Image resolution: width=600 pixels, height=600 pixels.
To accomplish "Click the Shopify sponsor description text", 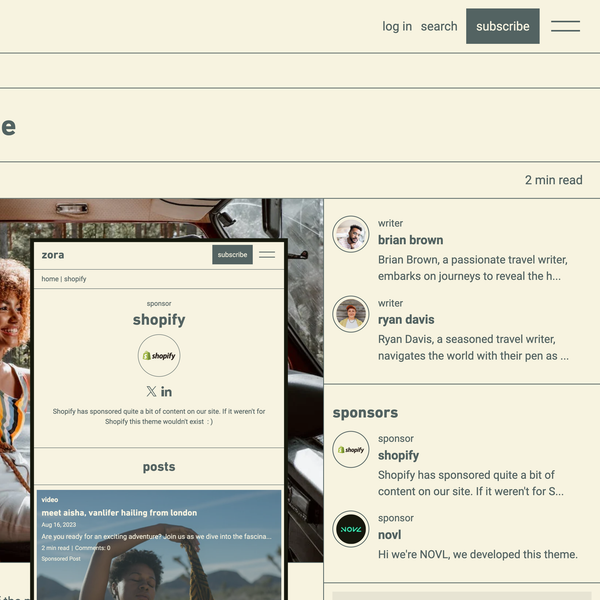I will pos(471,483).
